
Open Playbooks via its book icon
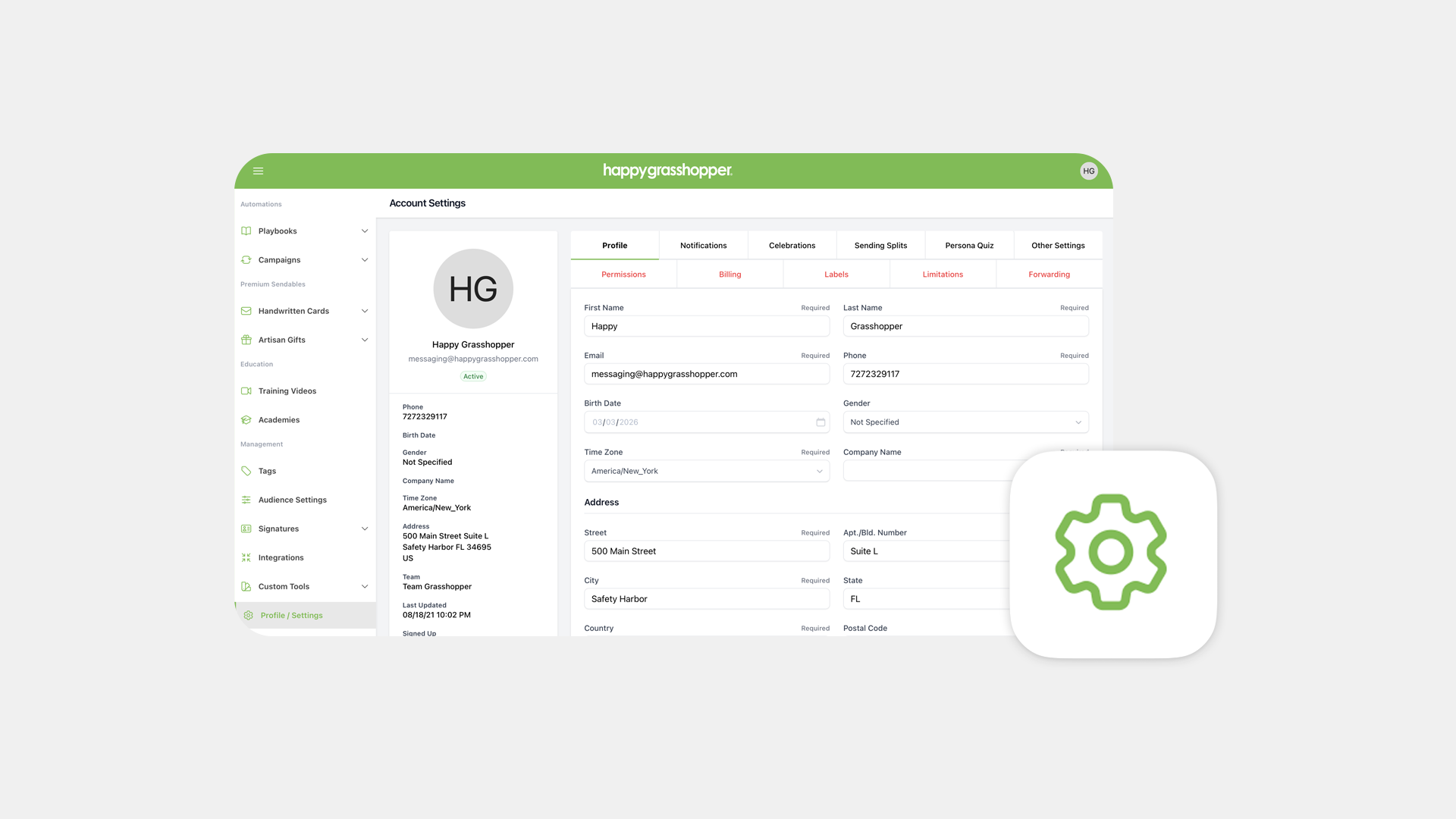(x=246, y=231)
